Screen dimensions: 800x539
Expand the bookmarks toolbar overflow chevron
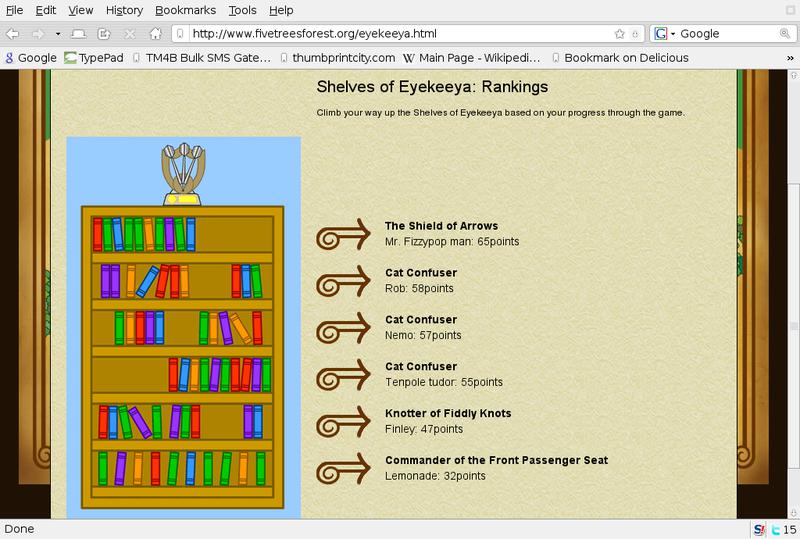coord(790,58)
